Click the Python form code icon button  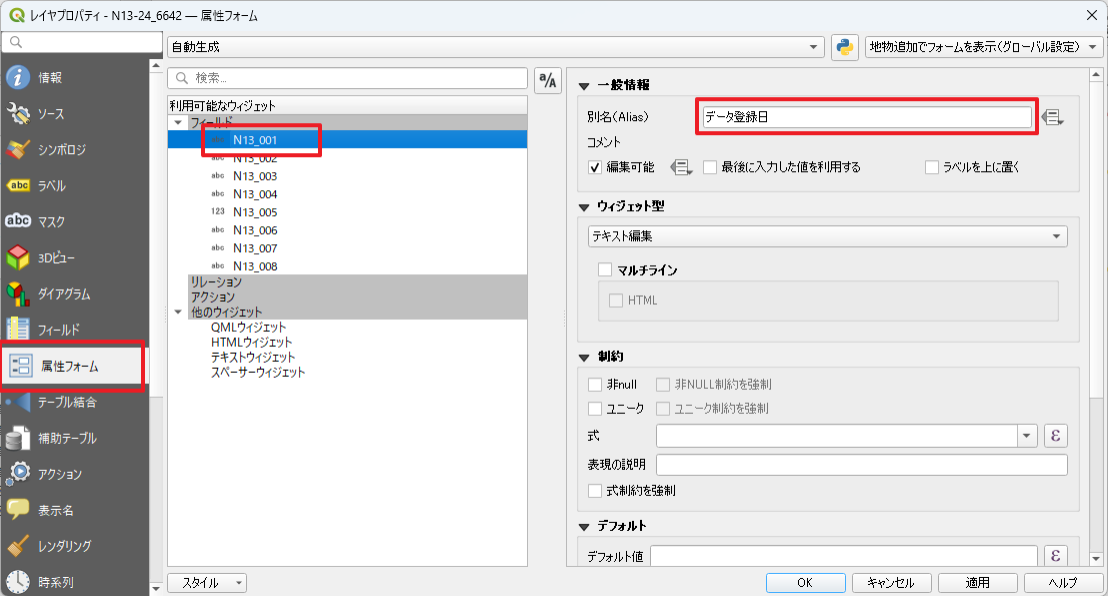tap(845, 47)
